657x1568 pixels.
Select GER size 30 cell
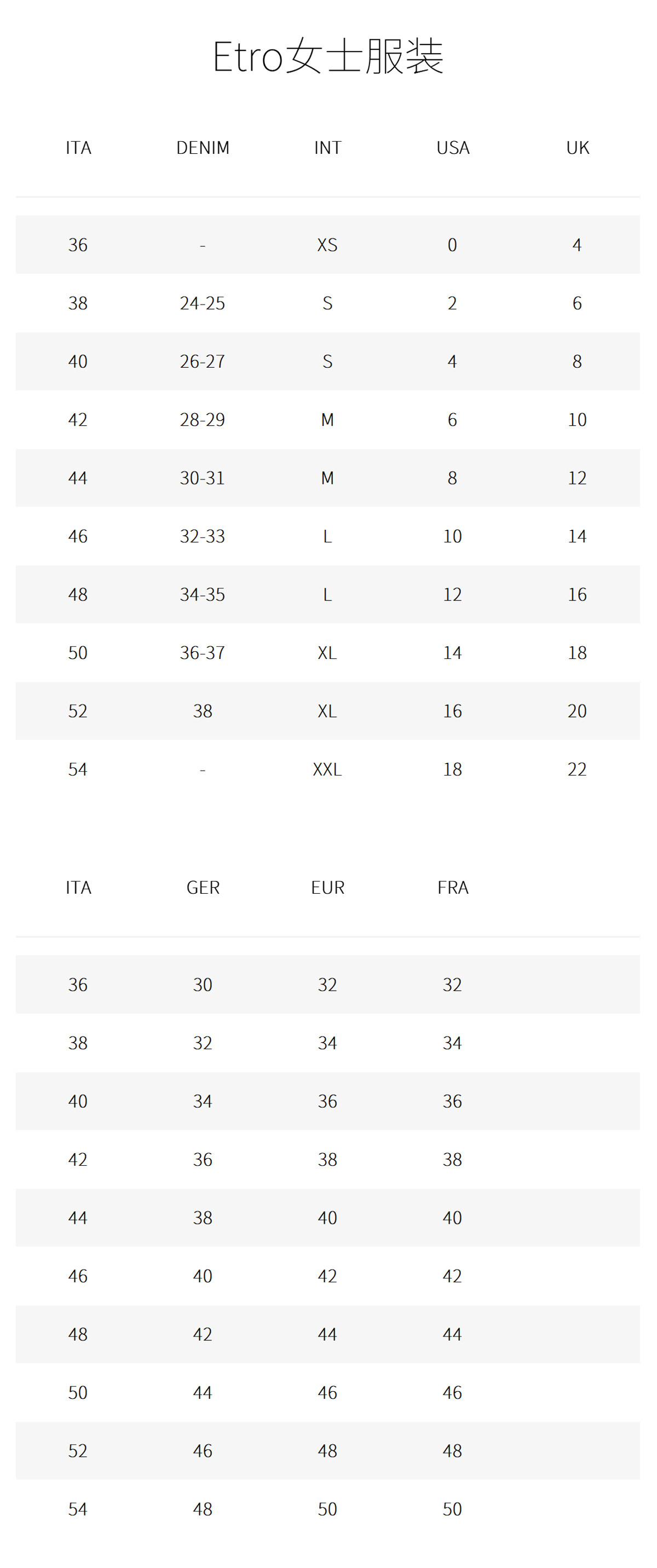203,985
